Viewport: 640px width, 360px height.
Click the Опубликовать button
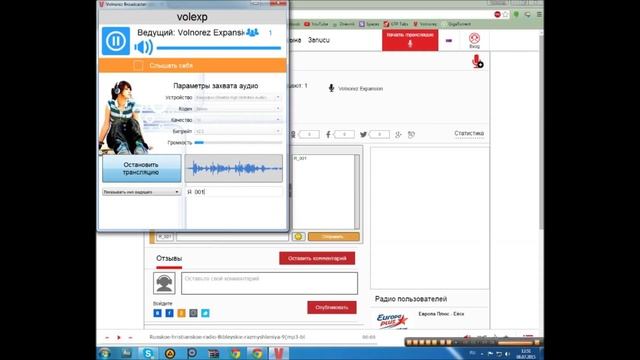pyautogui.click(x=332, y=307)
